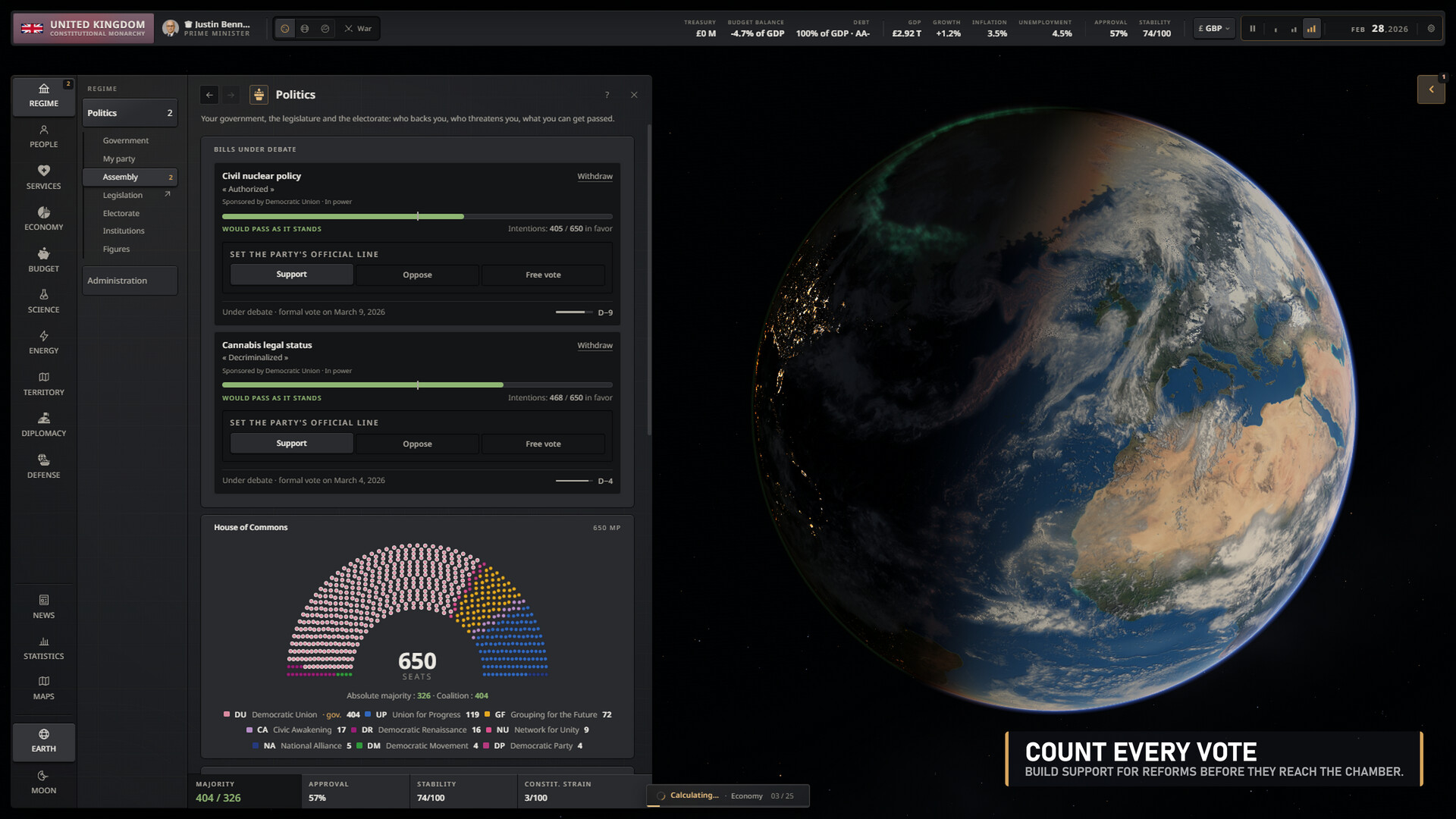Open the Economy sidebar section
1456x819 pixels.
pyautogui.click(x=43, y=218)
